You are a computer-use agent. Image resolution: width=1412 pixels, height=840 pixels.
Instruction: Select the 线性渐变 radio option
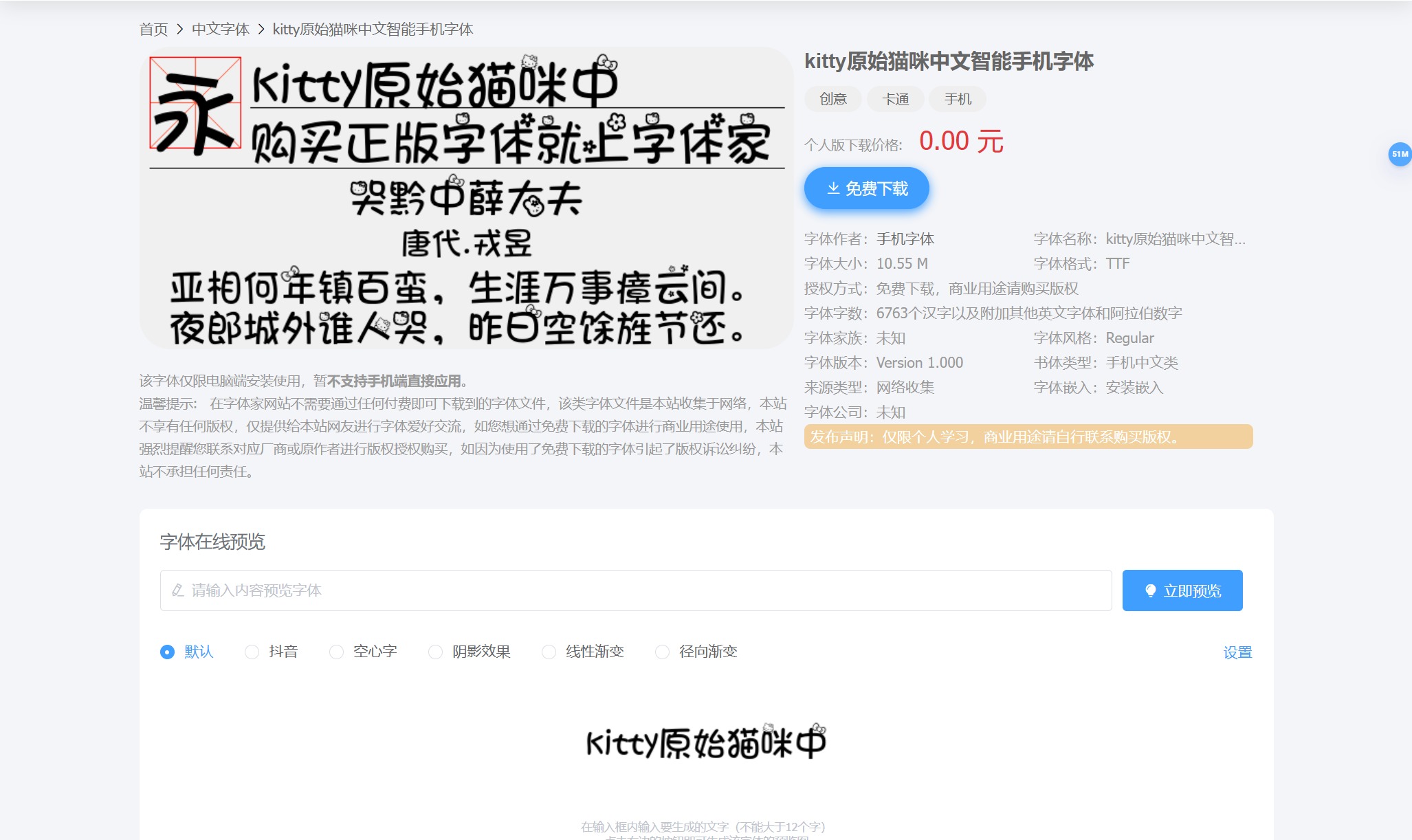pos(549,652)
